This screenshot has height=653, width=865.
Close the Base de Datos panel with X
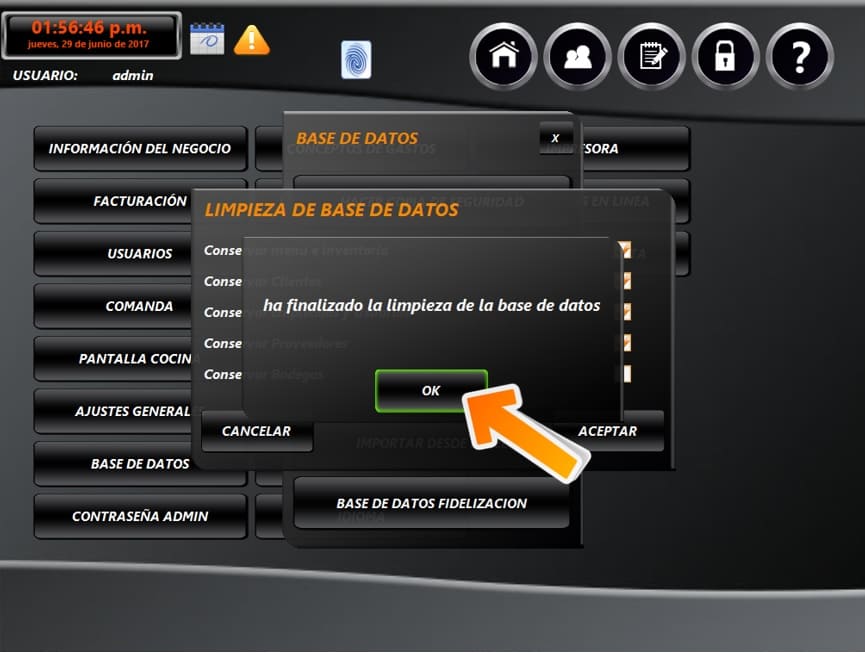556,138
